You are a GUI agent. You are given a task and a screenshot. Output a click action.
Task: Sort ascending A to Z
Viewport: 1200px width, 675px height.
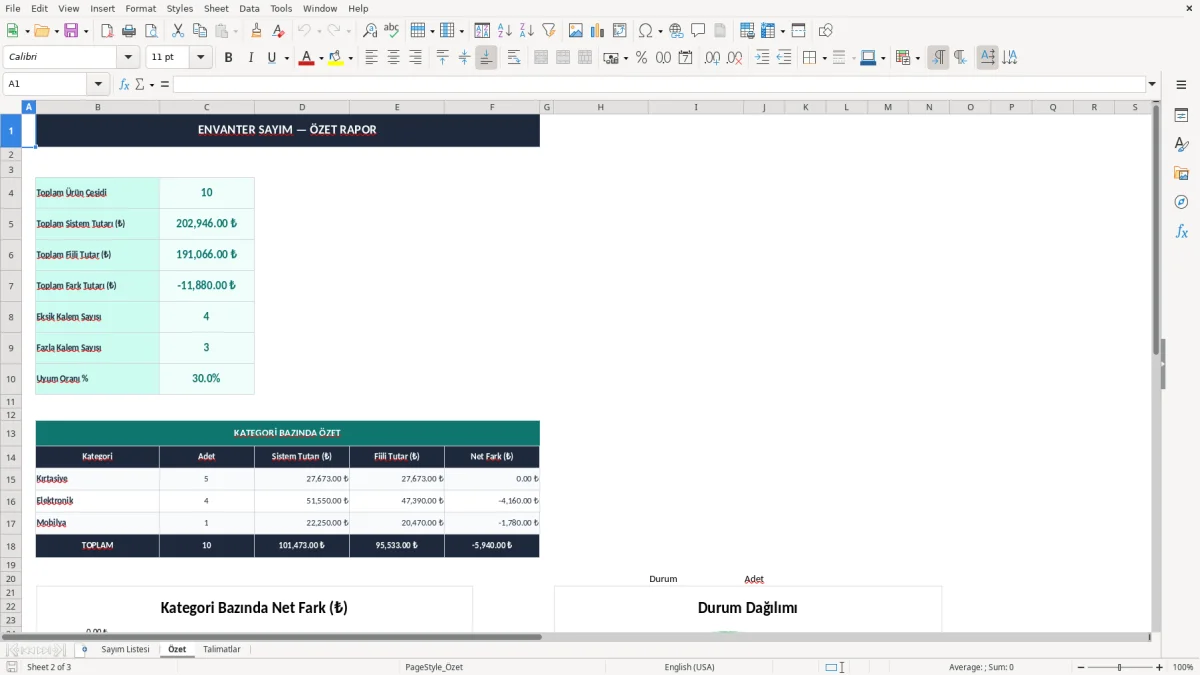coord(505,31)
